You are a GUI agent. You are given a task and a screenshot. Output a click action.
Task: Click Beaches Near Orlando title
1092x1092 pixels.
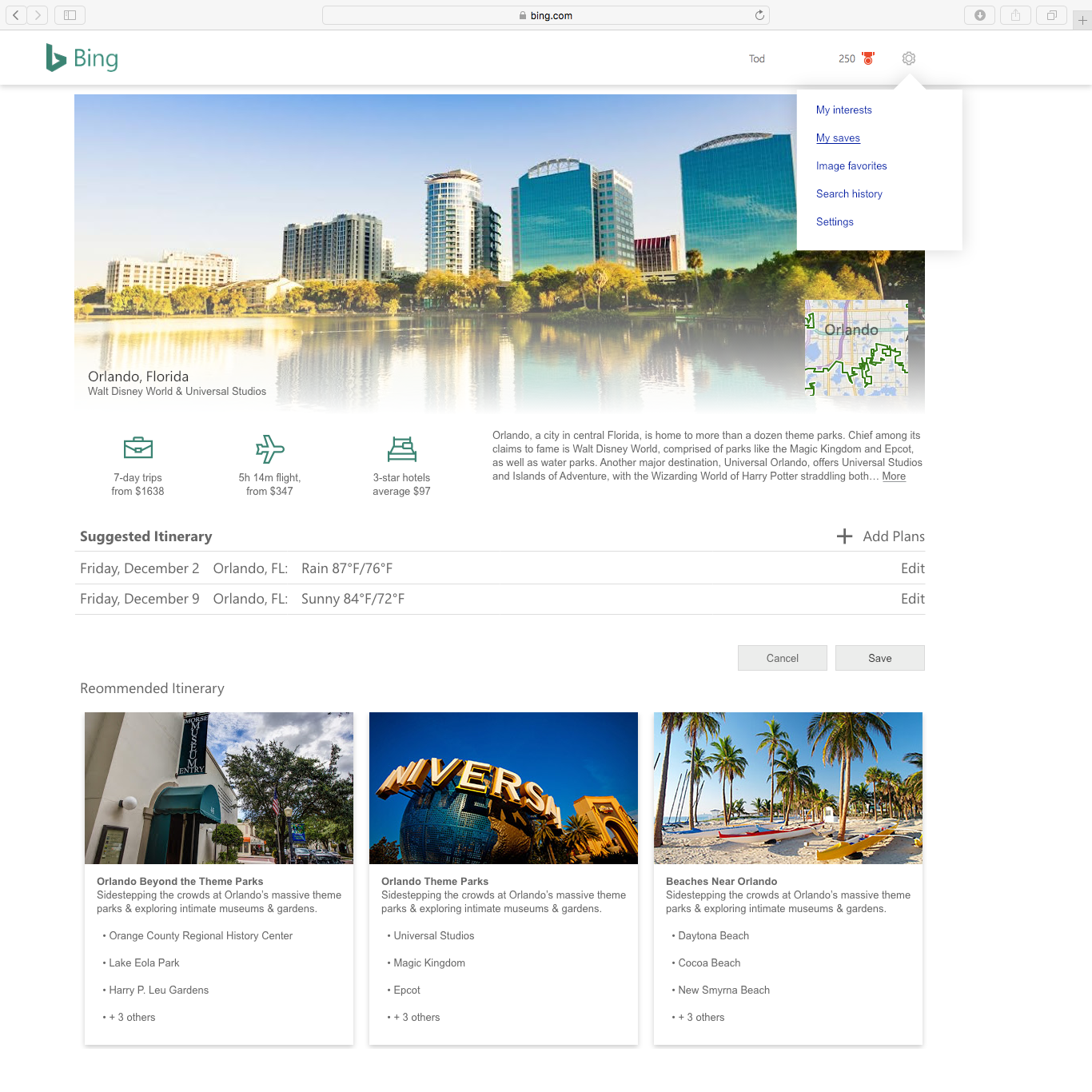tap(721, 882)
